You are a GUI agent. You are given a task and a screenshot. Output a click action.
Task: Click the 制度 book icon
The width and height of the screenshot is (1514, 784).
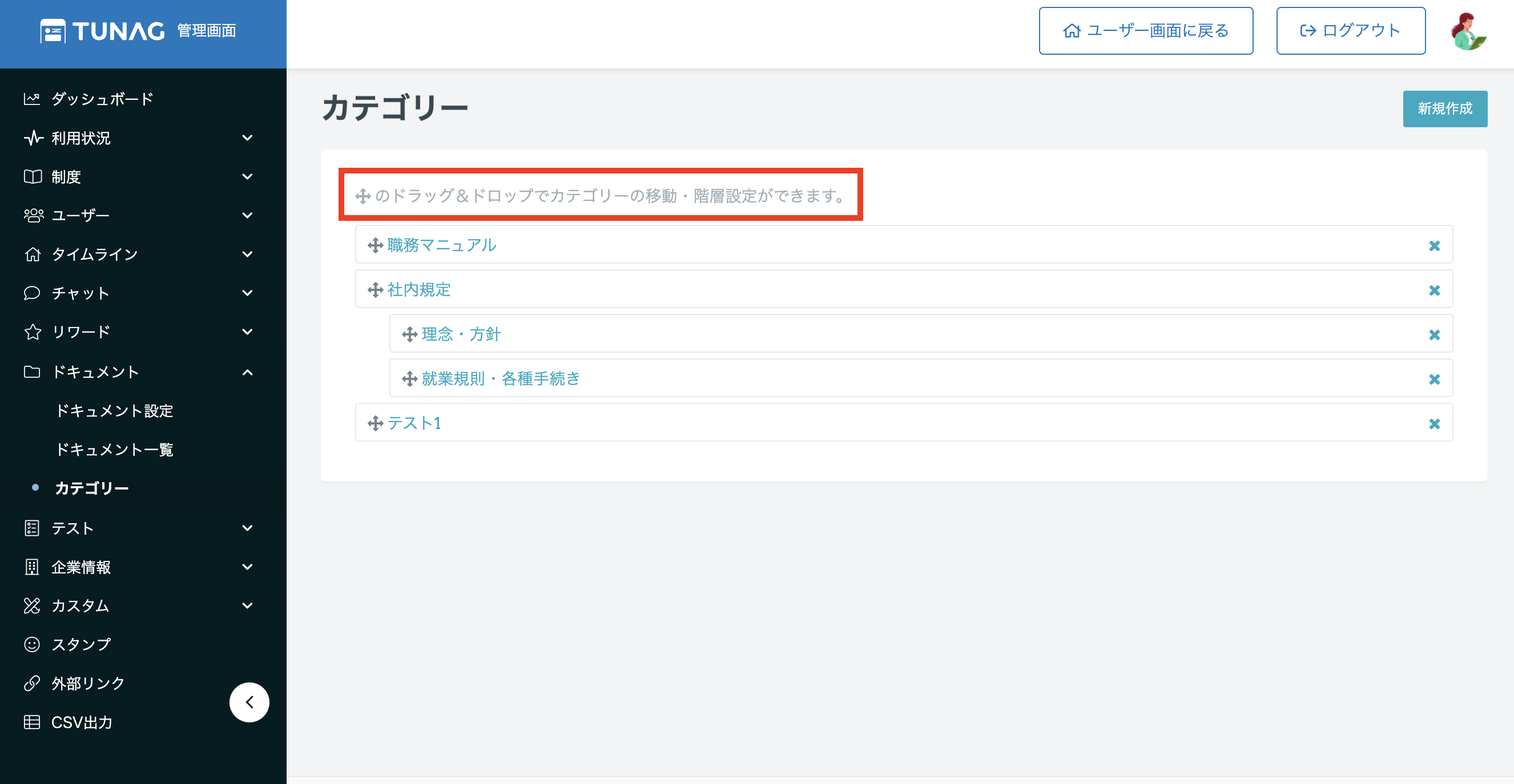tap(33, 177)
